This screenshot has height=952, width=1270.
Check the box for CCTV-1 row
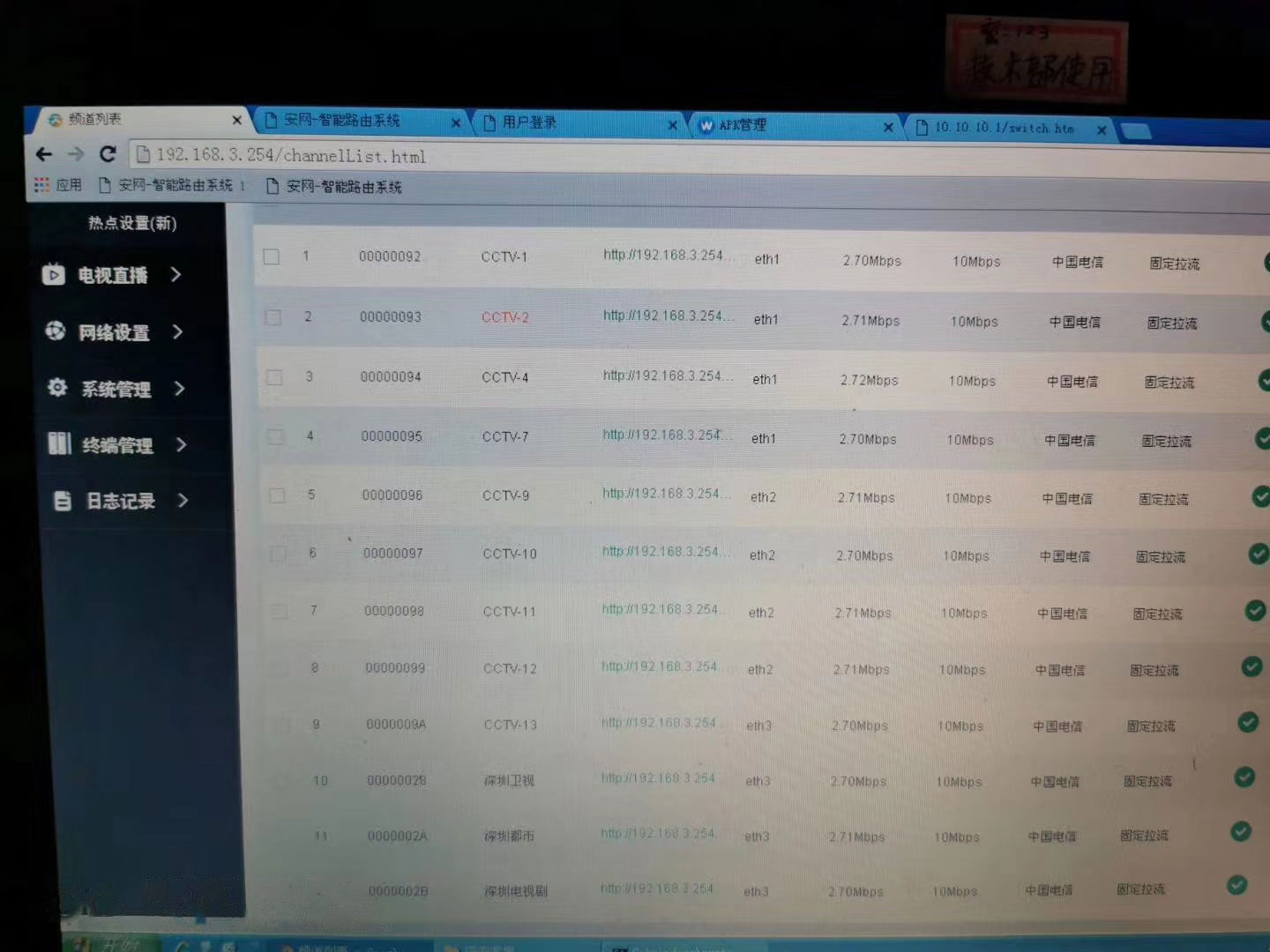[272, 257]
